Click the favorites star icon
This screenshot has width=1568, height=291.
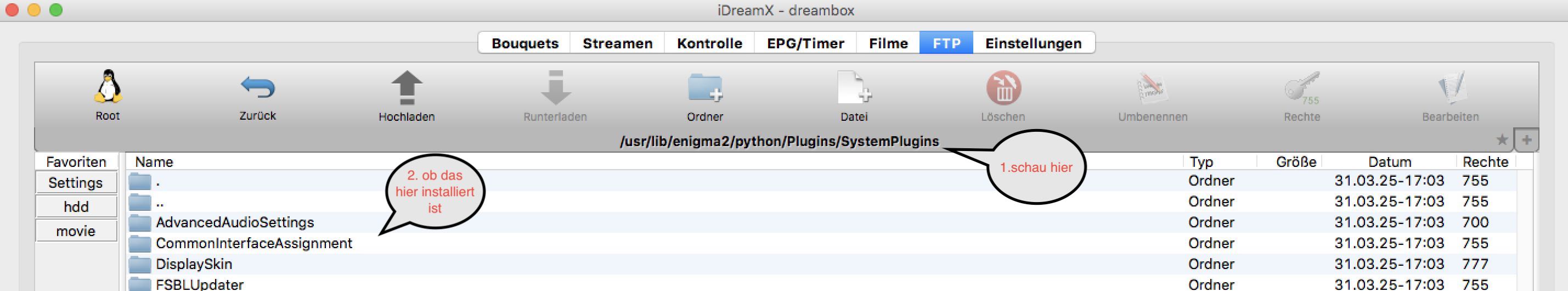coord(1502,140)
